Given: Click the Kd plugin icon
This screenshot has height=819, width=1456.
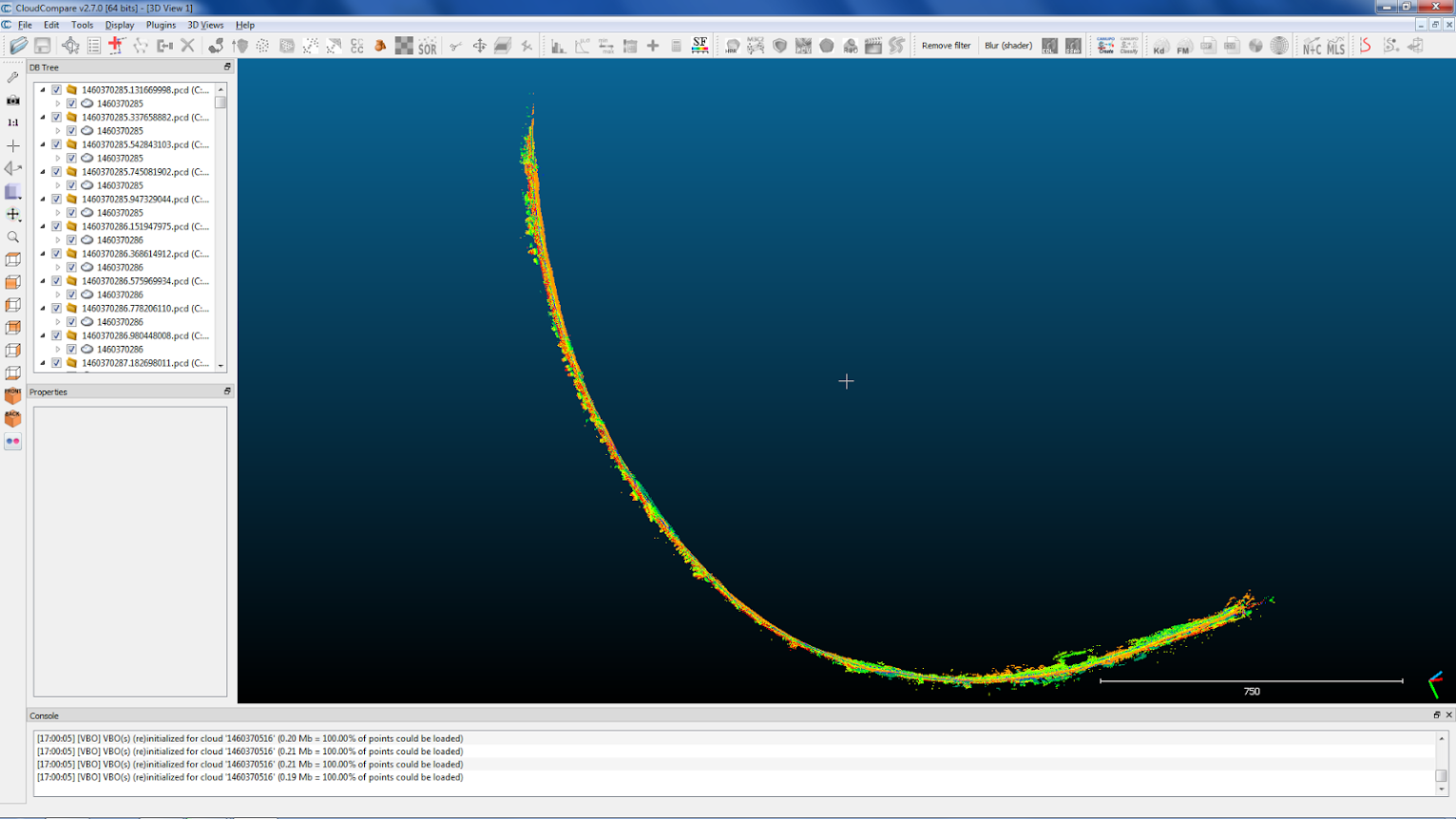Looking at the screenshot, I should [1159, 46].
